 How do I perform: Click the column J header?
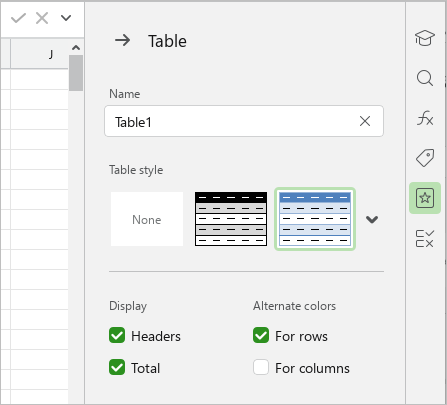(39, 54)
